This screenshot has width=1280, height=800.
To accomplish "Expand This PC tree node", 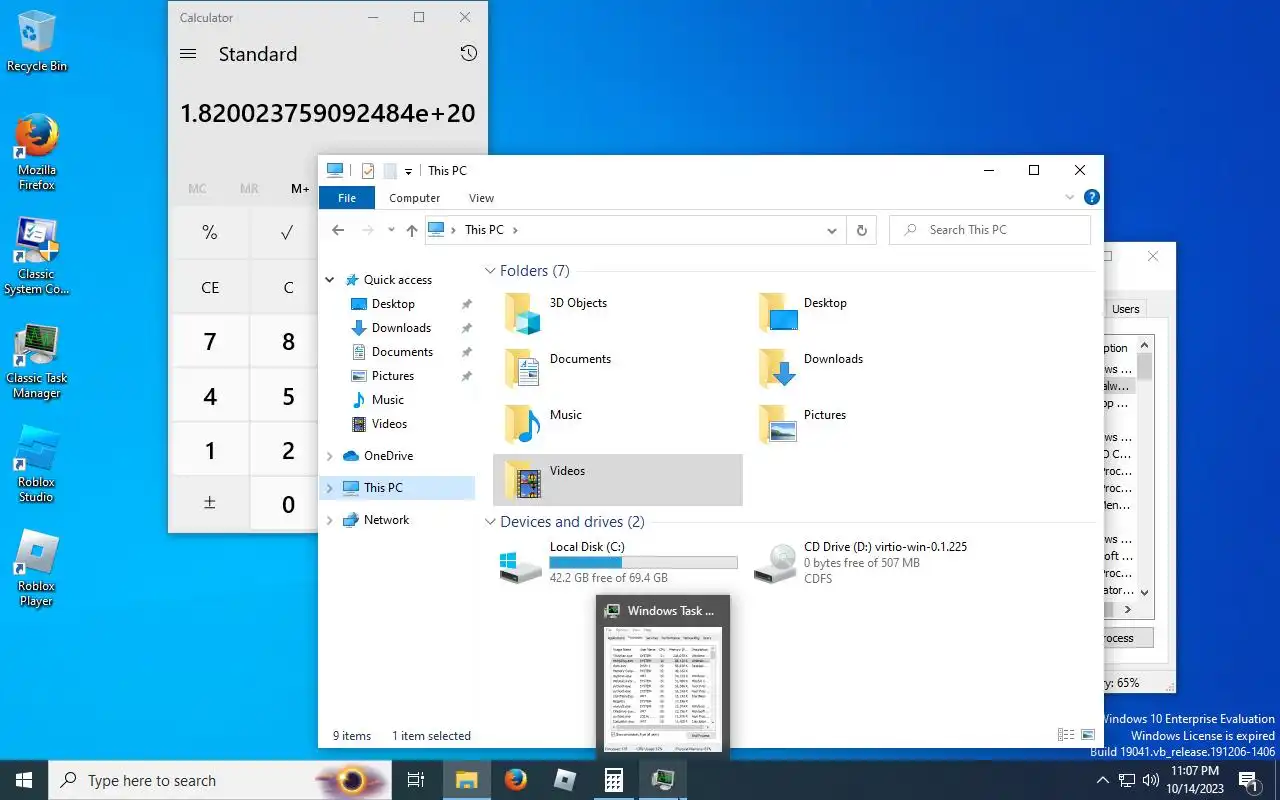I will pos(330,488).
